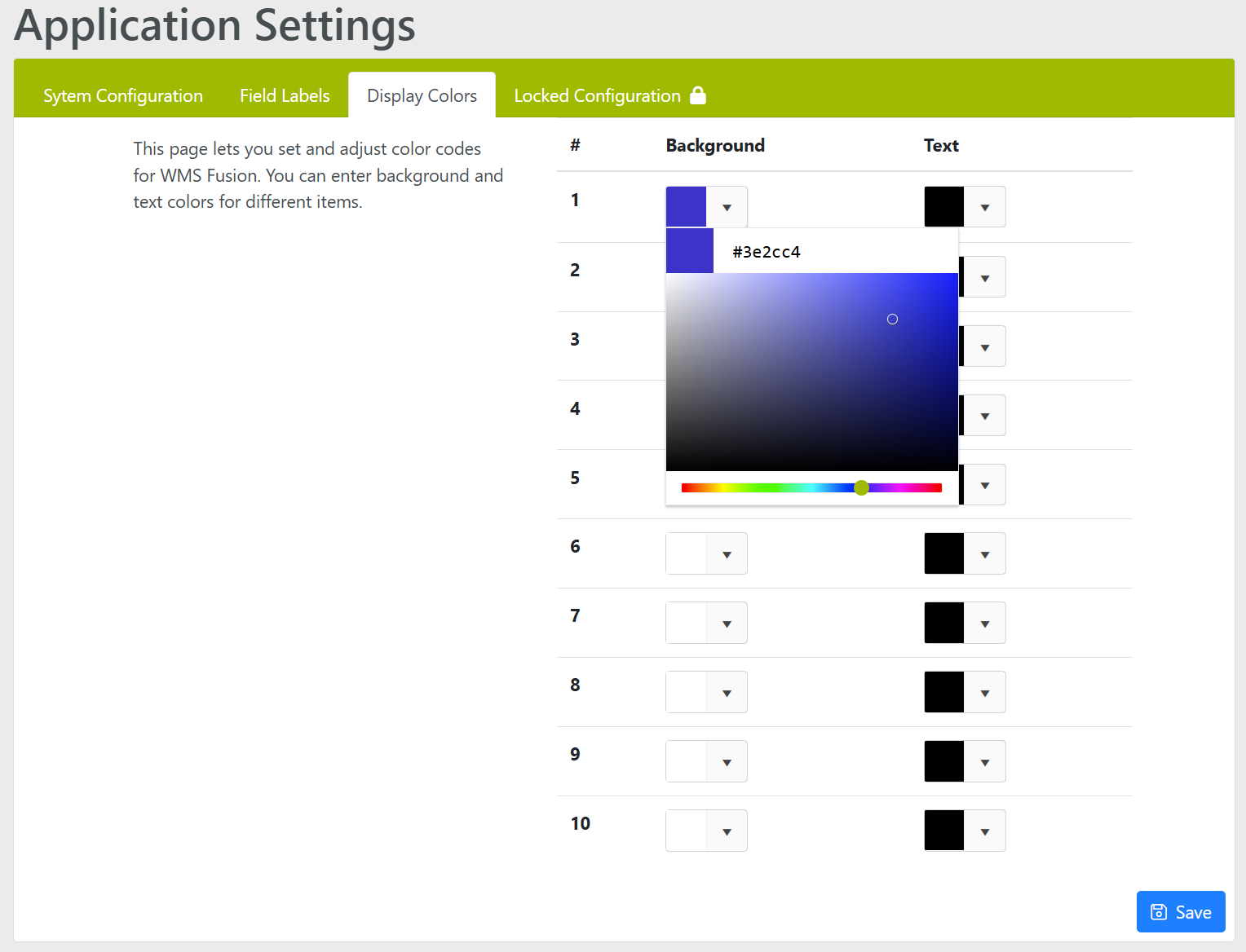Open row 4 text color dropdown arrow
This screenshot has height=952, width=1246.
(x=985, y=416)
